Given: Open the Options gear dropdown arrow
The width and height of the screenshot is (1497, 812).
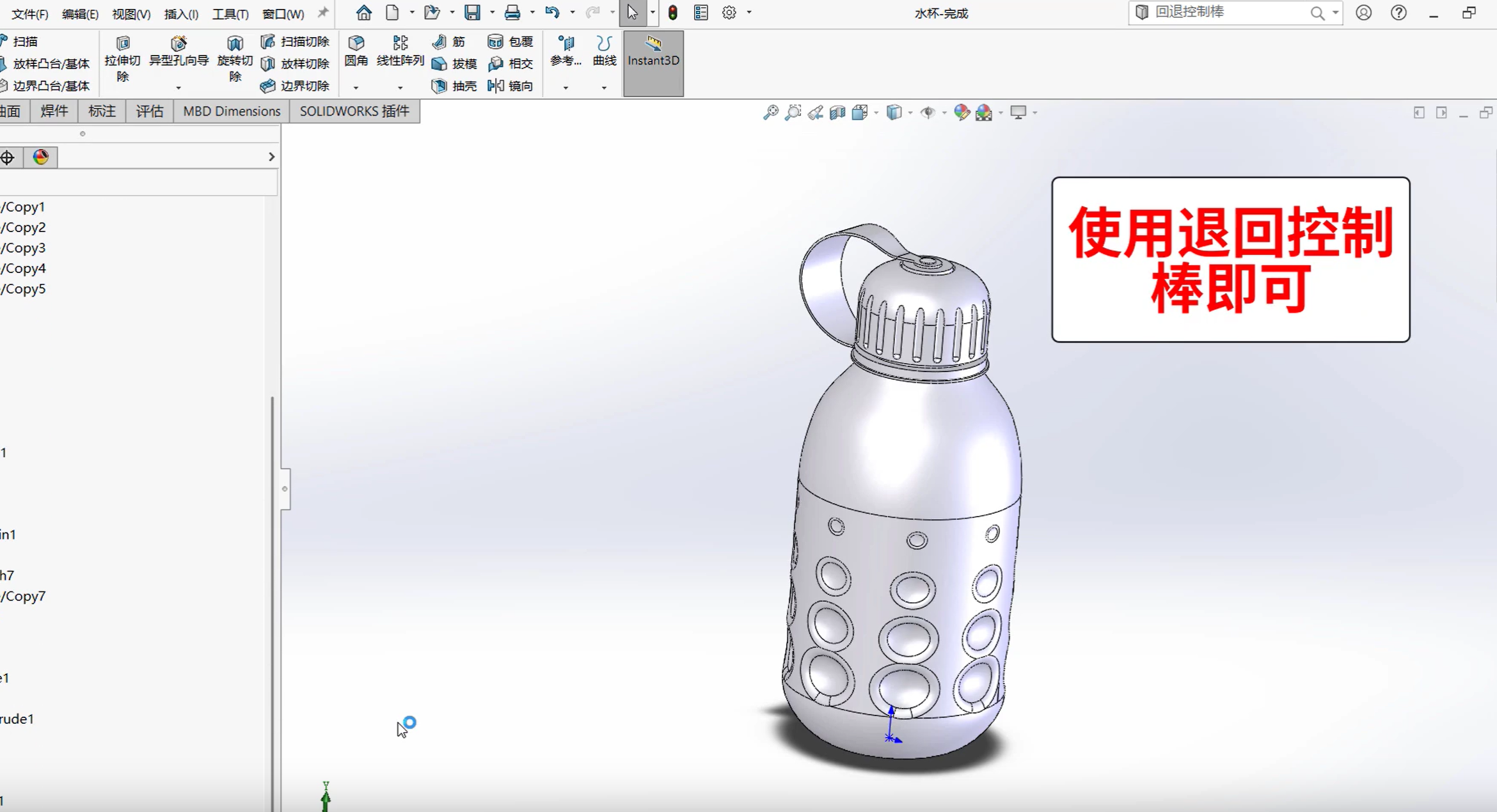Looking at the screenshot, I should (x=749, y=13).
